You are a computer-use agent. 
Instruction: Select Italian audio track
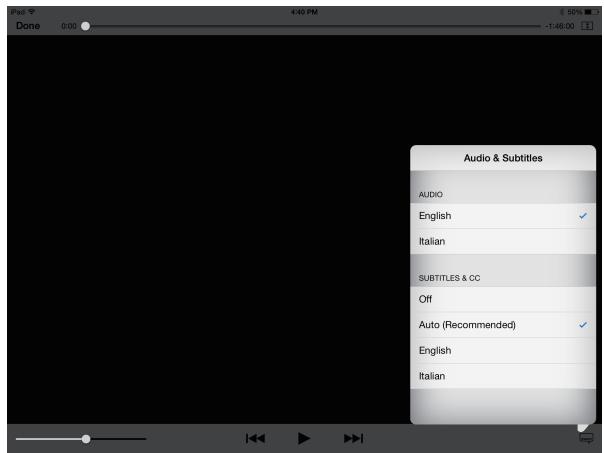tap(503, 242)
